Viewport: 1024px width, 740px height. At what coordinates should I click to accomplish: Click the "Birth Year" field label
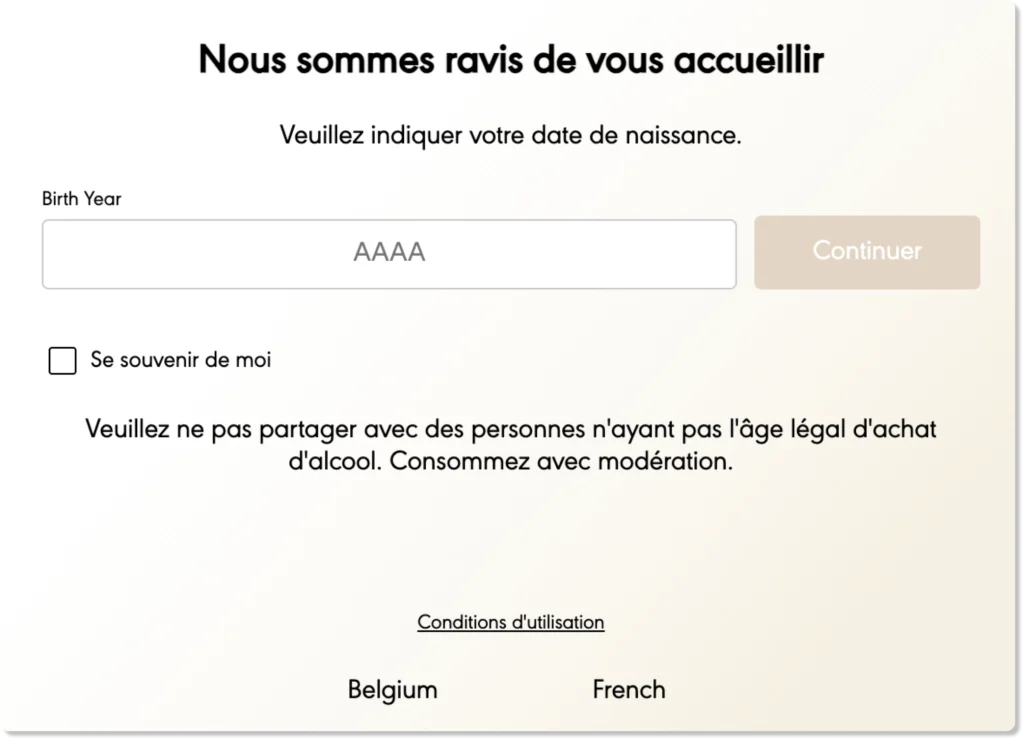pyautogui.click(x=81, y=199)
